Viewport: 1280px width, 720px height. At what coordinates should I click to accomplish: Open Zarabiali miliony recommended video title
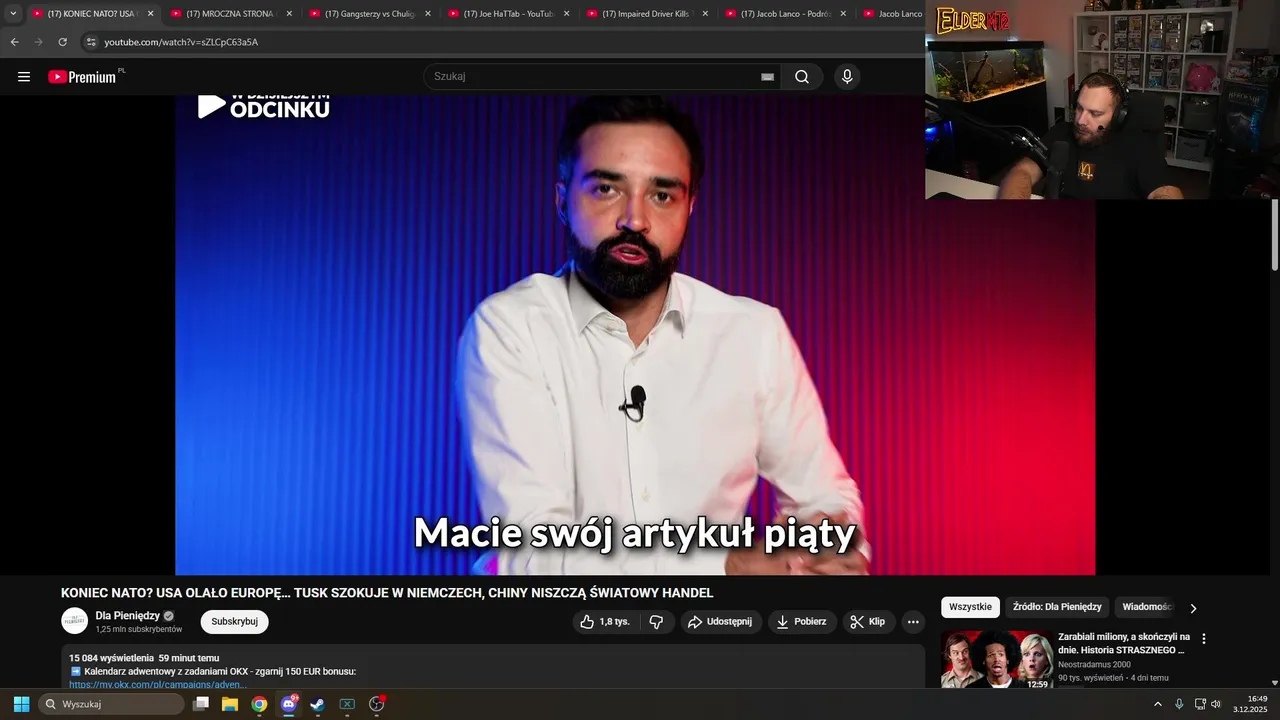(x=1124, y=643)
